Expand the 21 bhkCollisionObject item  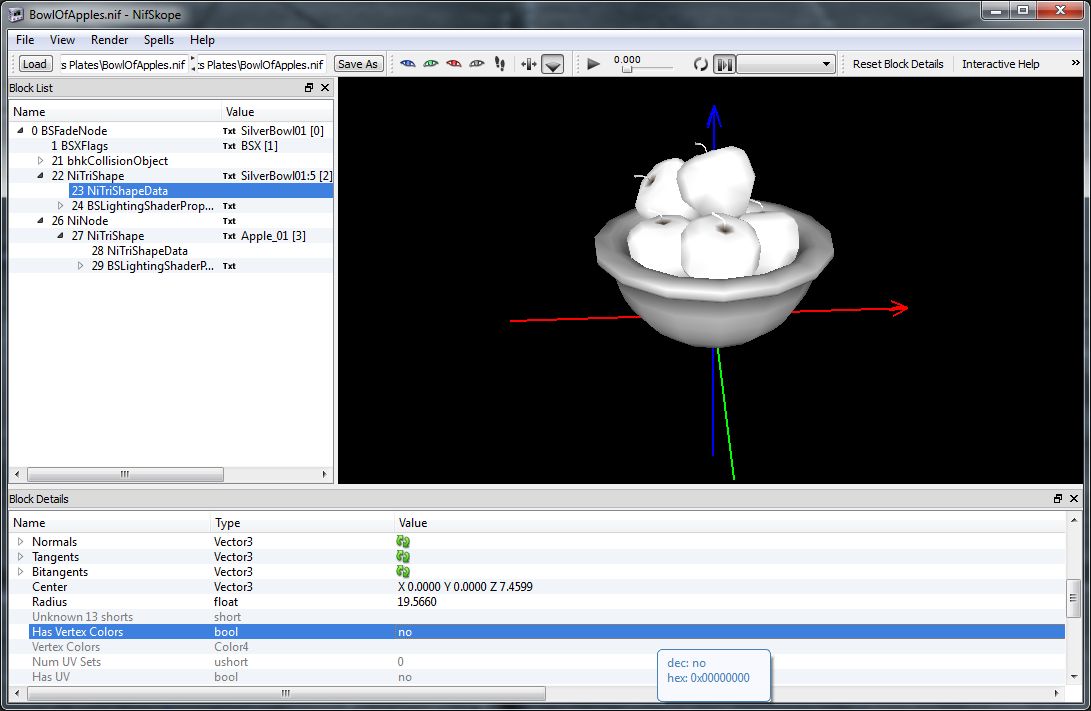(x=40, y=161)
